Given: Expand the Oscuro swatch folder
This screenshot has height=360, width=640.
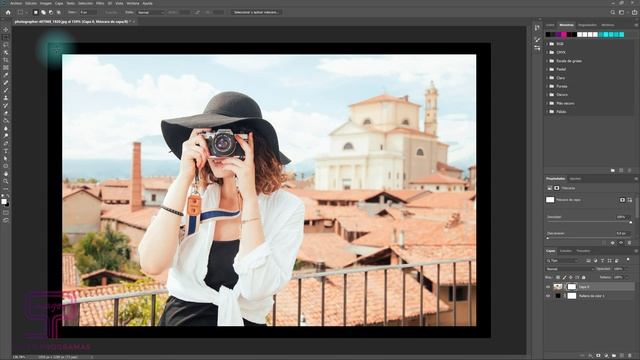Looking at the screenshot, I should 547,95.
